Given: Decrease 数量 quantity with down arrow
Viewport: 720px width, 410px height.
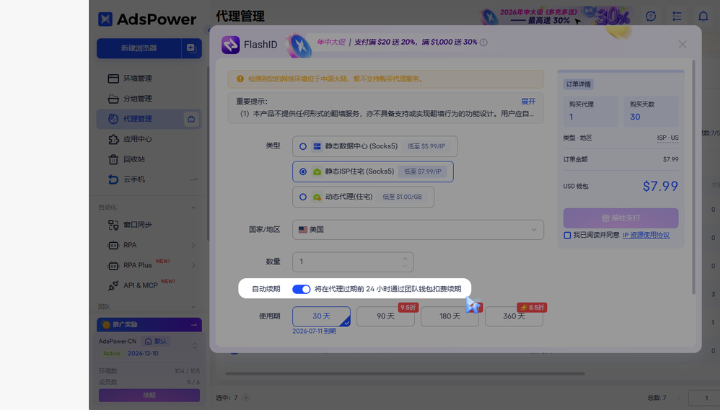Looking at the screenshot, I should click(405, 265).
